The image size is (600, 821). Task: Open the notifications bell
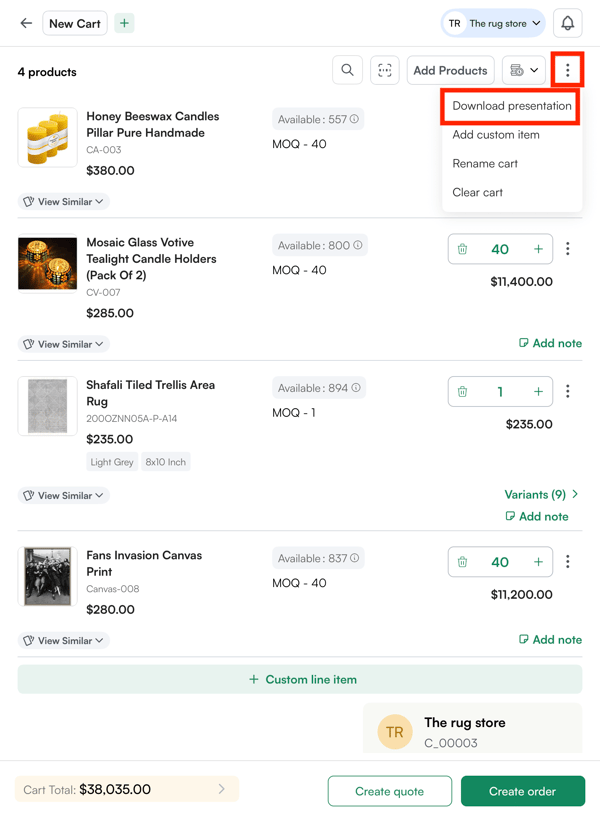pyautogui.click(x=567, y=23)
